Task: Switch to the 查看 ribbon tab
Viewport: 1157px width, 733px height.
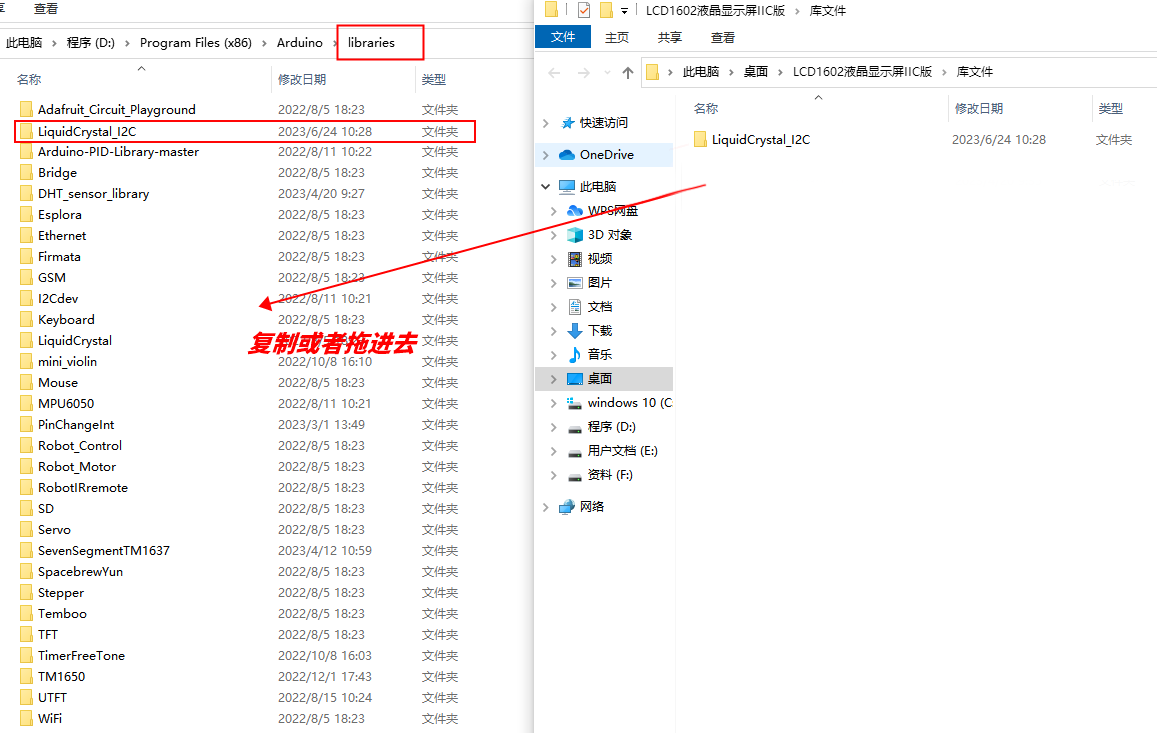Action: tap(722, 36)
